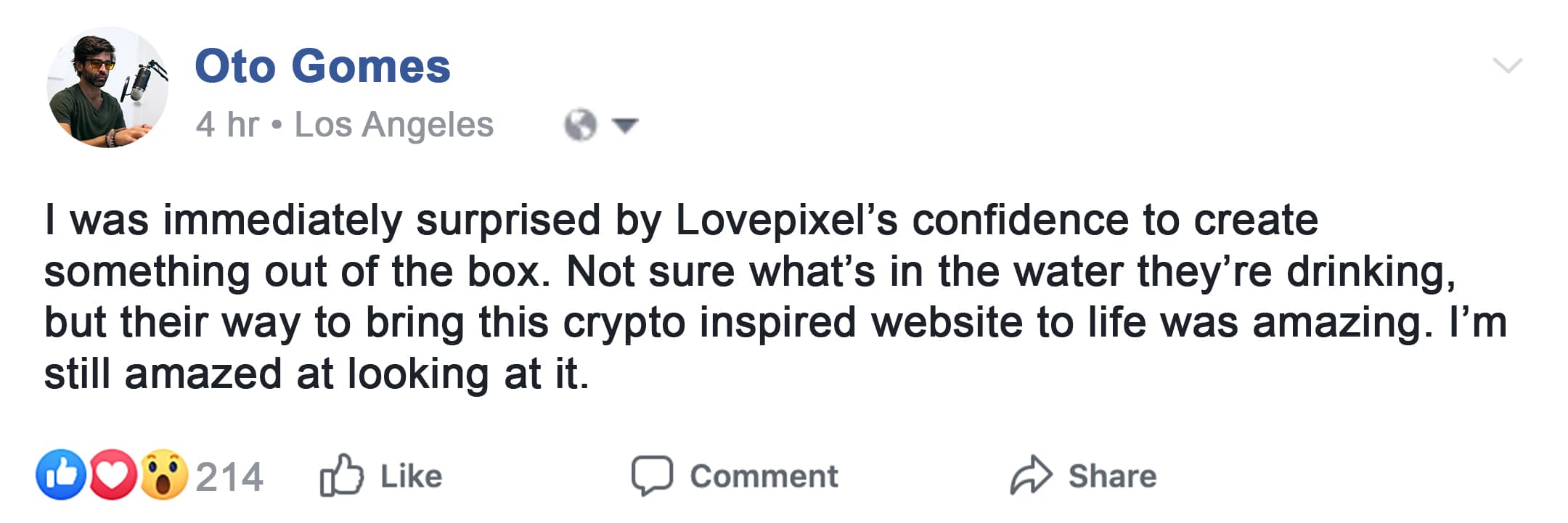Click the red heart reaction icon
The image size is (1568, 523).
pyautogui.click(x=113, y=475)
